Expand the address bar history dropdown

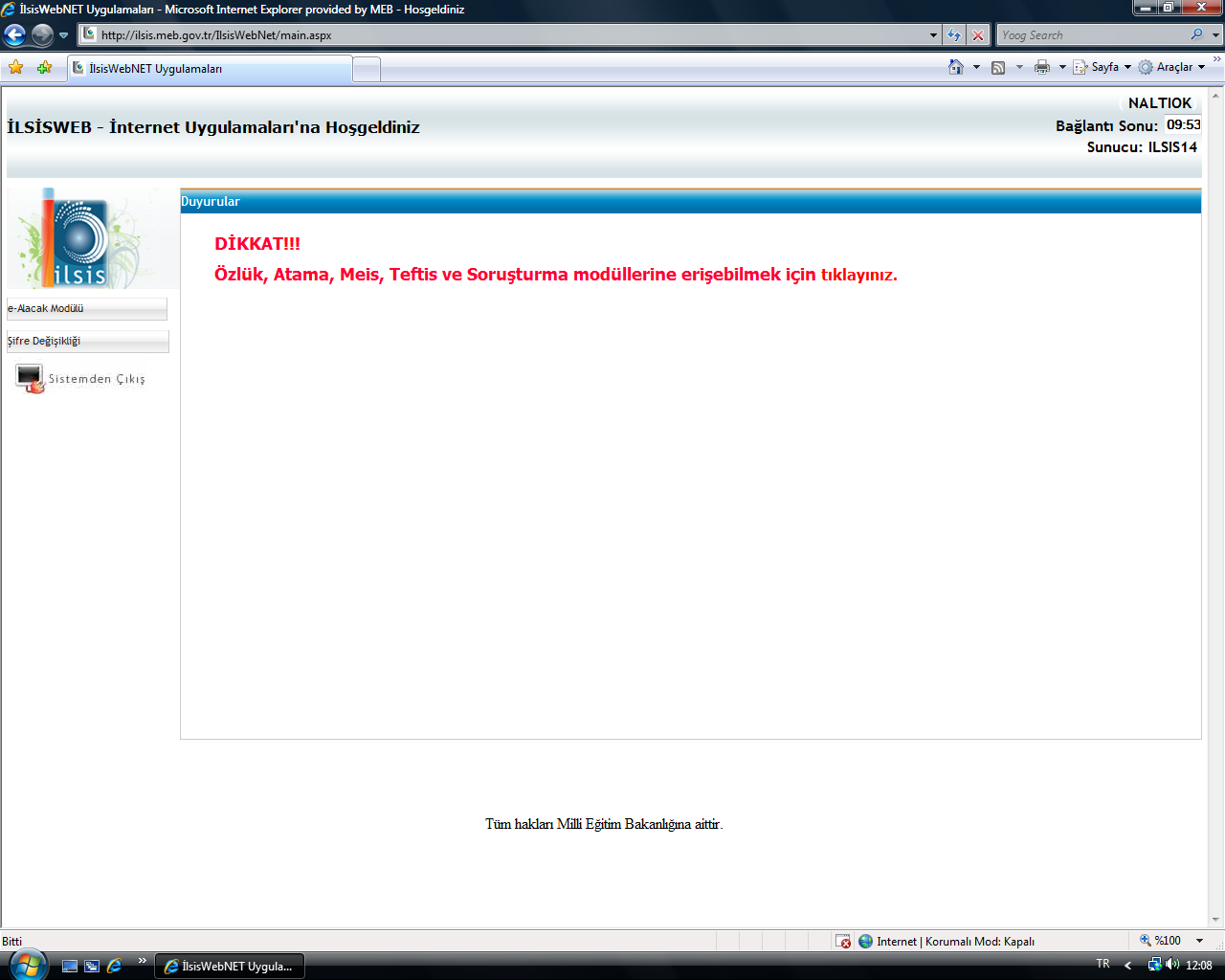coord(933,35)
